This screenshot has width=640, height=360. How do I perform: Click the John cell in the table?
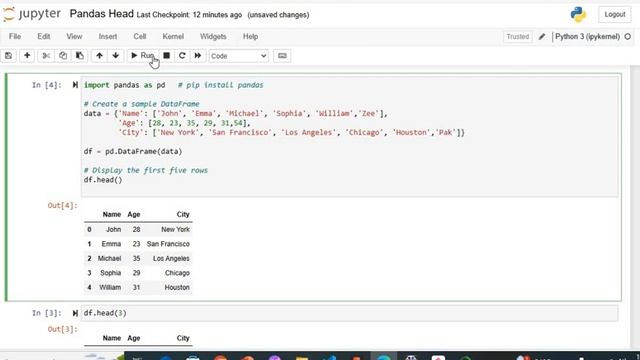pos(113,230)
